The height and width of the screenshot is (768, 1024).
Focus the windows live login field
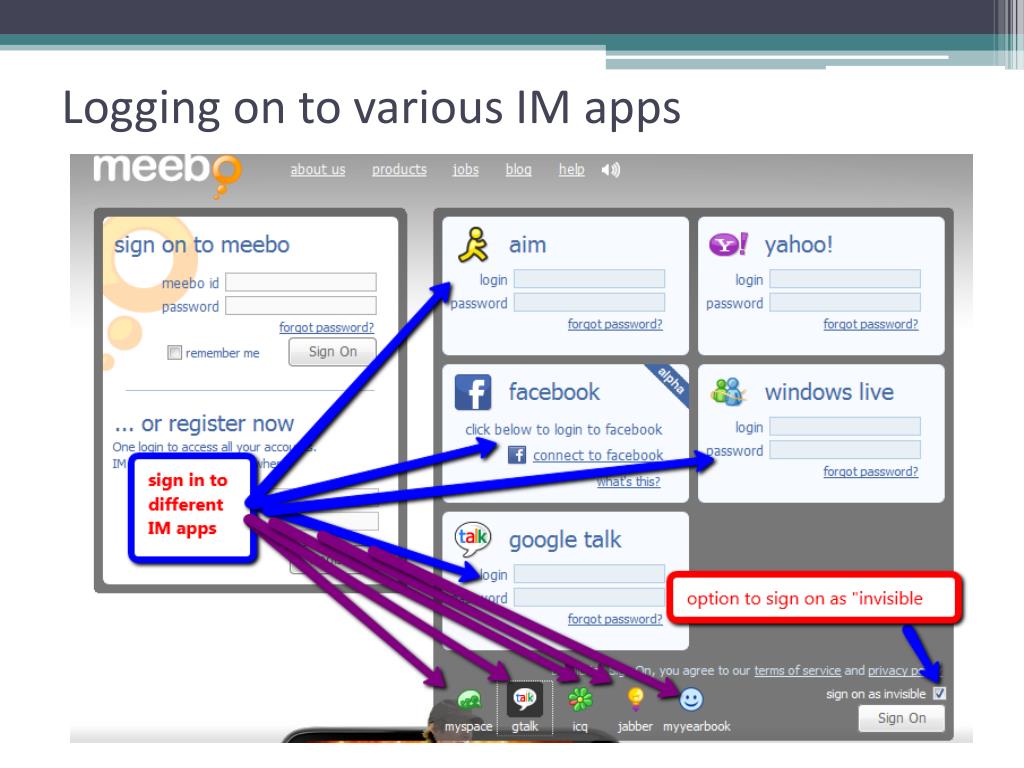[845, 426]
